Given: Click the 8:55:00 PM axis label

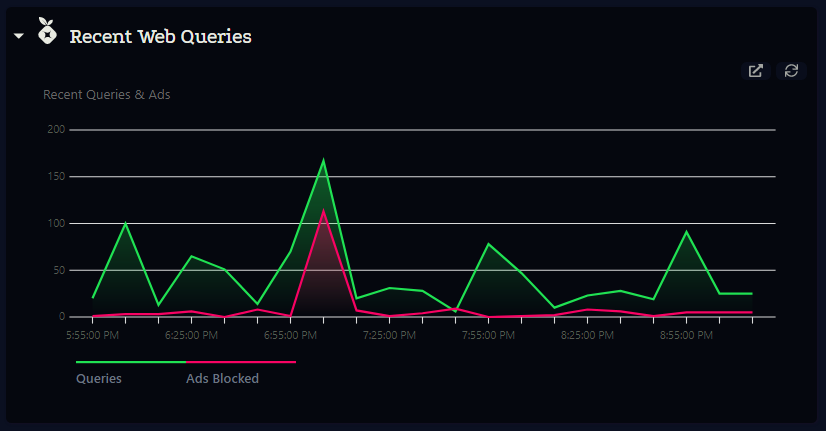Looking at the screenshot, I should click(686, 336).
